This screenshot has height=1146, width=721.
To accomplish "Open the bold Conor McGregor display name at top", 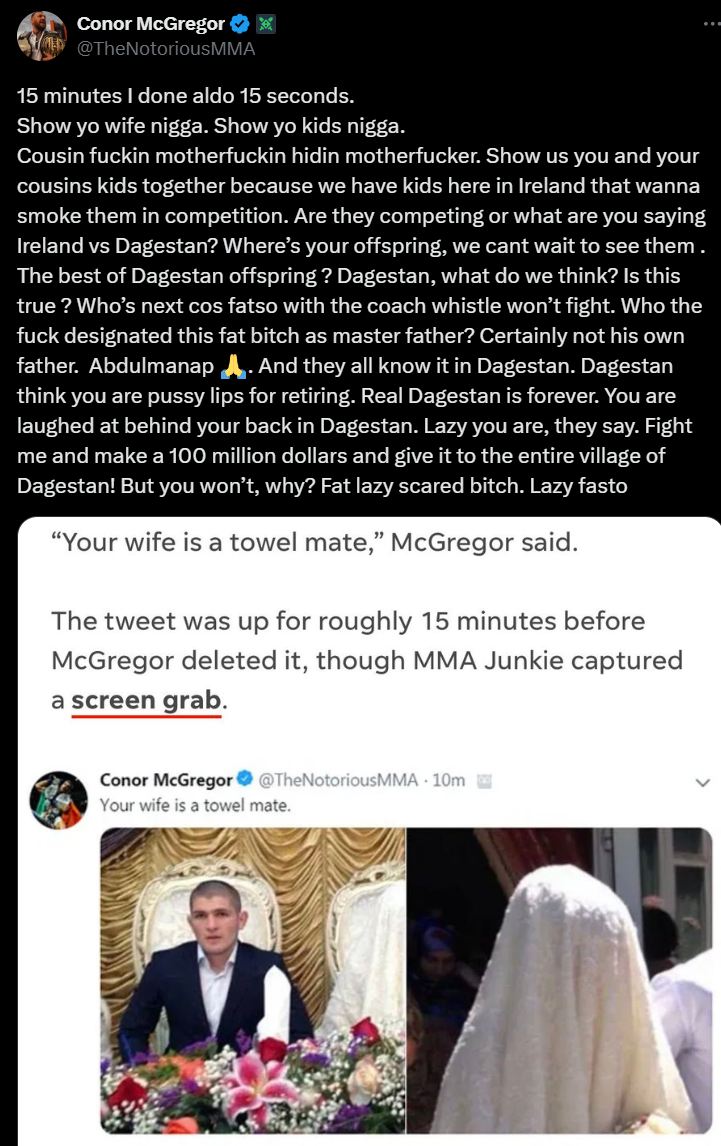I will (151, 24).
